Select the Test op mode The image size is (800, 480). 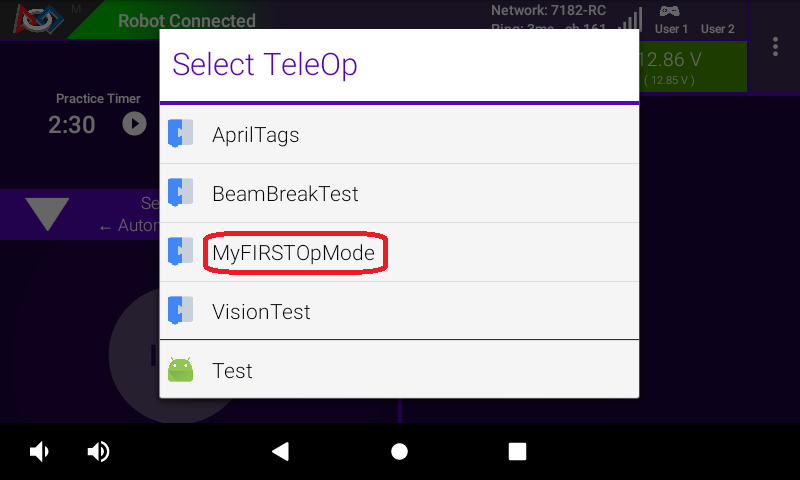[x=232, y=371]
